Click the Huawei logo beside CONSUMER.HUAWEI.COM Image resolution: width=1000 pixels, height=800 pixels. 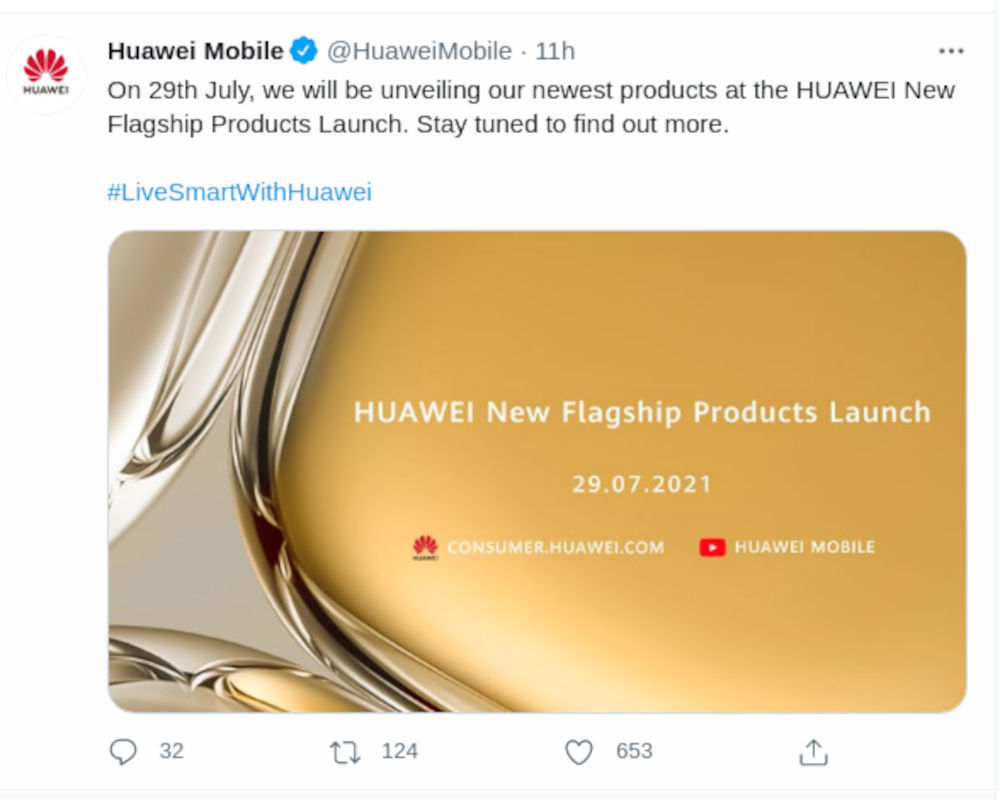click(425, 547)
